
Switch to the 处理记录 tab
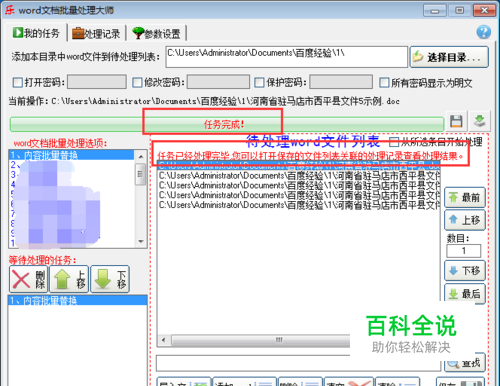click(x=96, y=33)
